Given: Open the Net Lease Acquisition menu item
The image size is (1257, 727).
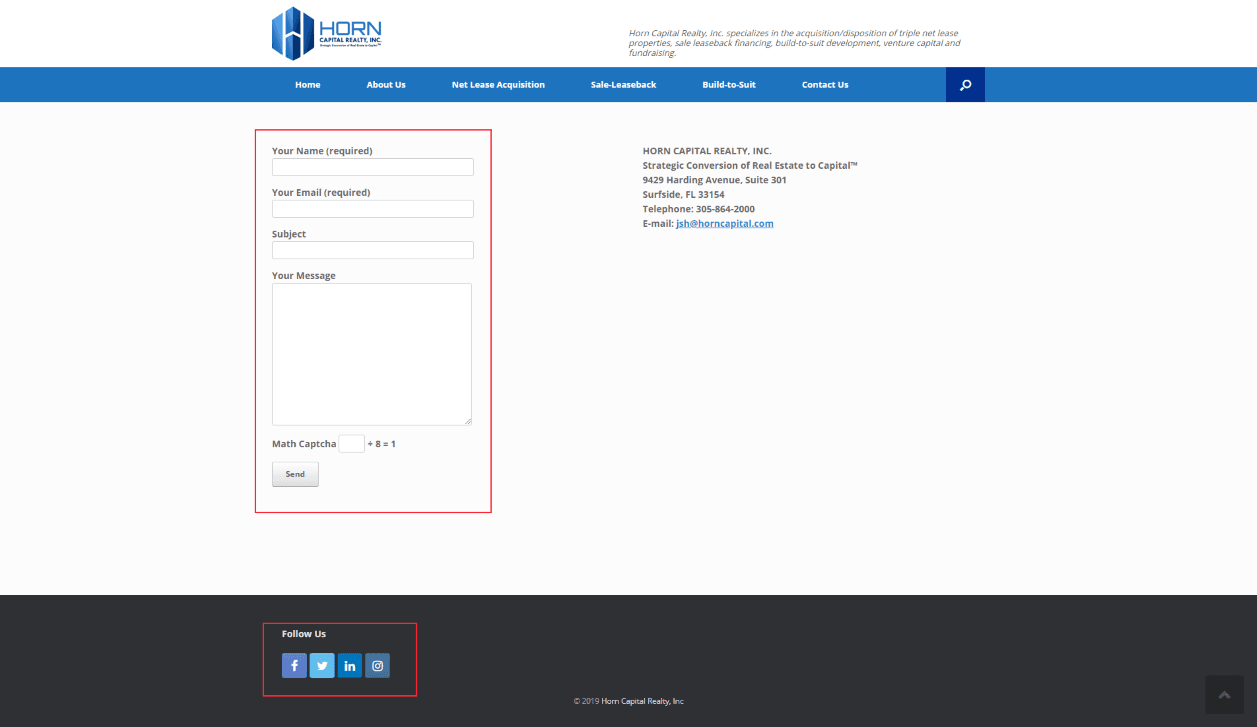Looking at the screenshot, I should (498, 85).
